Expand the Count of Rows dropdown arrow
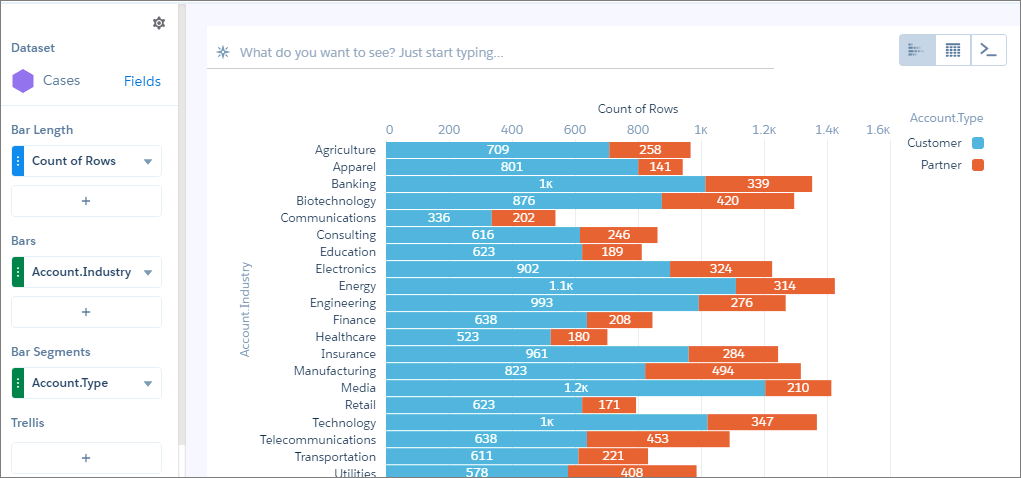 (x=148, y=162)
